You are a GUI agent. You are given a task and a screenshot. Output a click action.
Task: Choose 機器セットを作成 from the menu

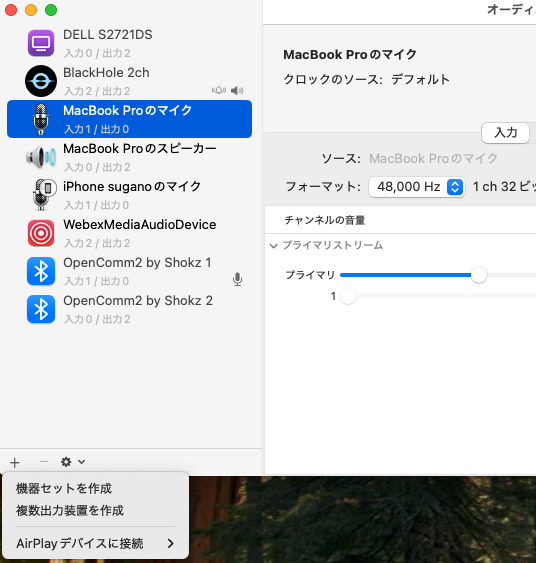pyautogui.click(x=64, y=488)
